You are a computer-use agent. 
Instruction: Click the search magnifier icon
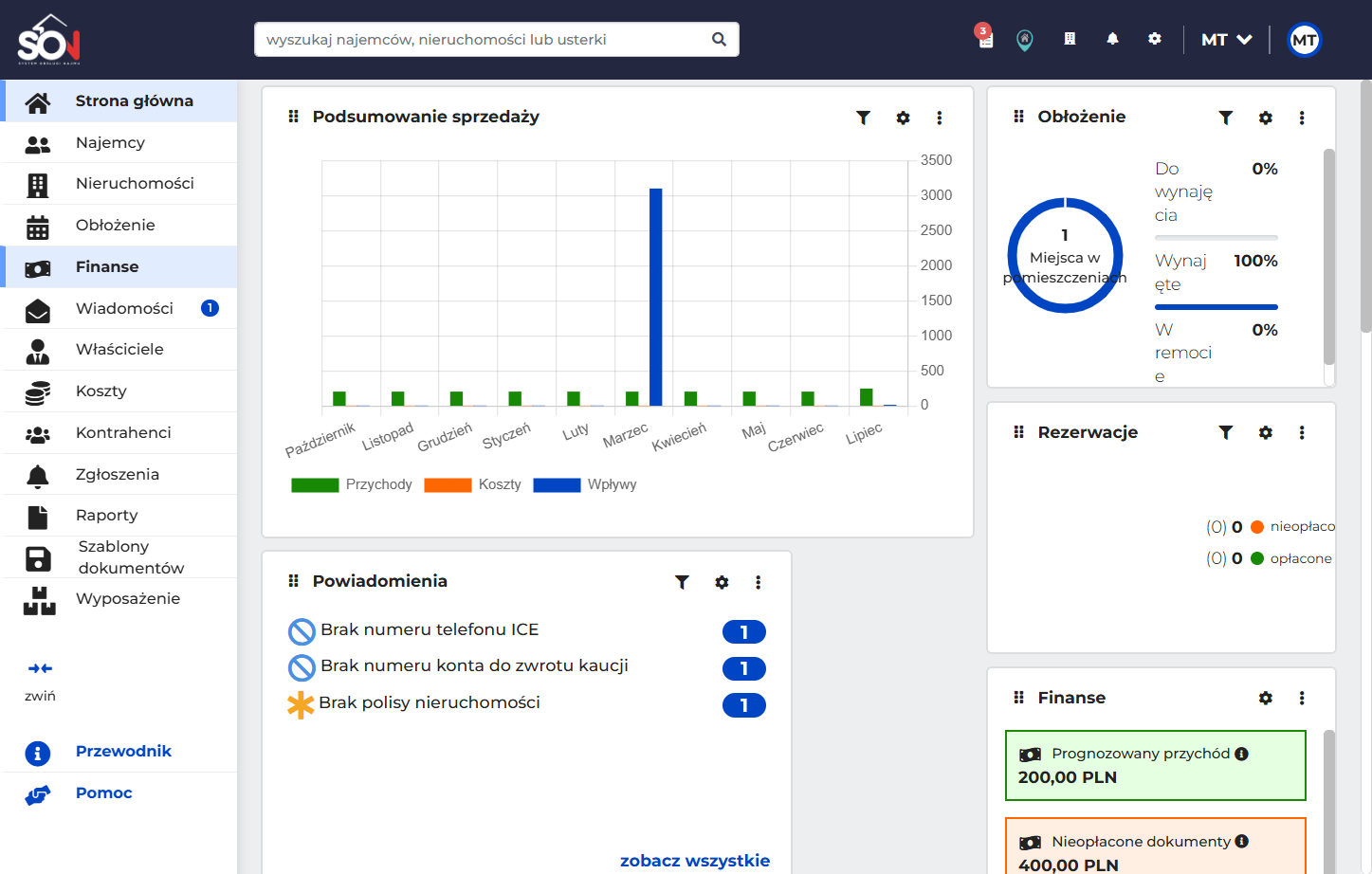pos(720,40)
